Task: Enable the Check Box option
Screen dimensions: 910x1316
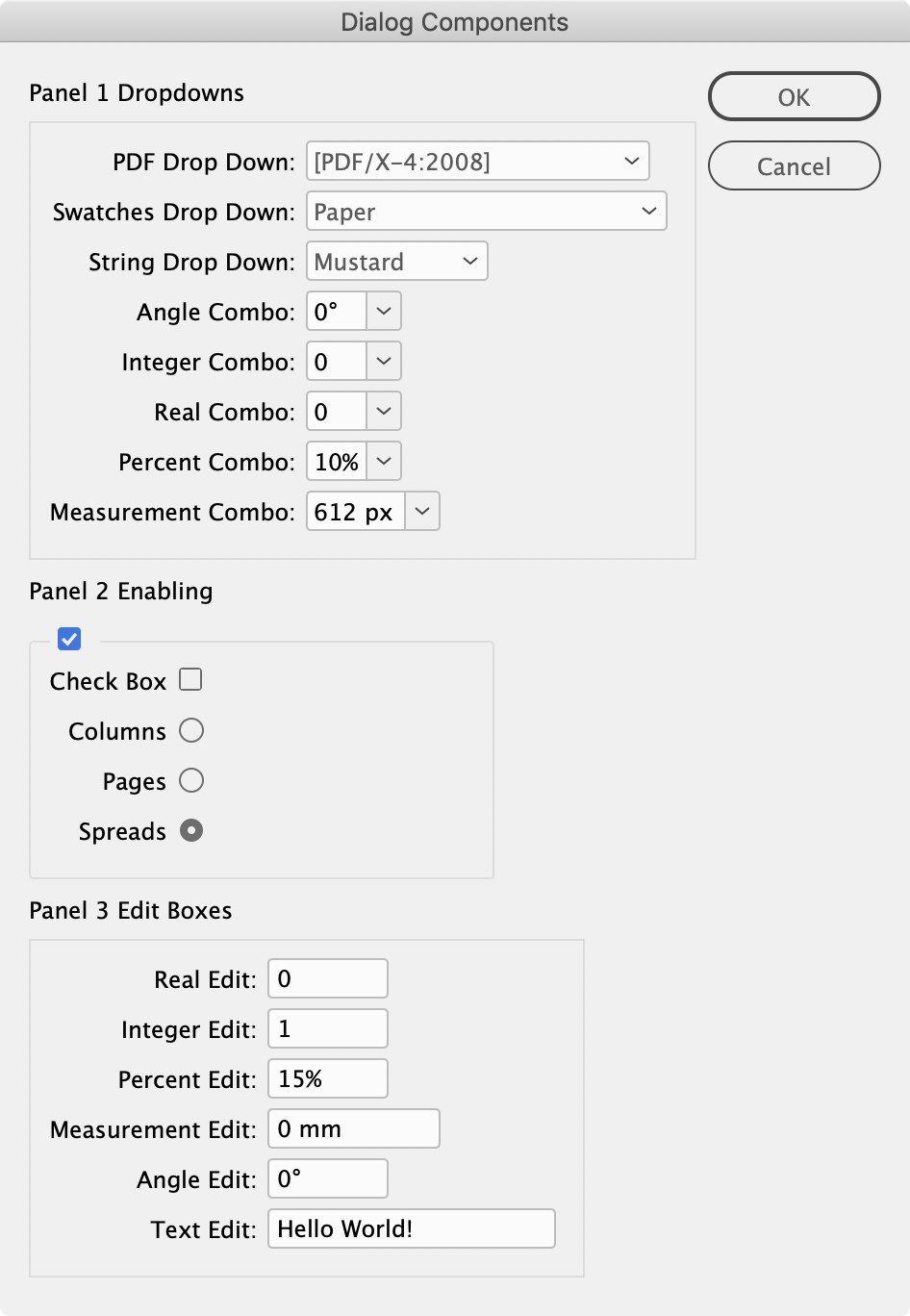Action: coord(190,679)
